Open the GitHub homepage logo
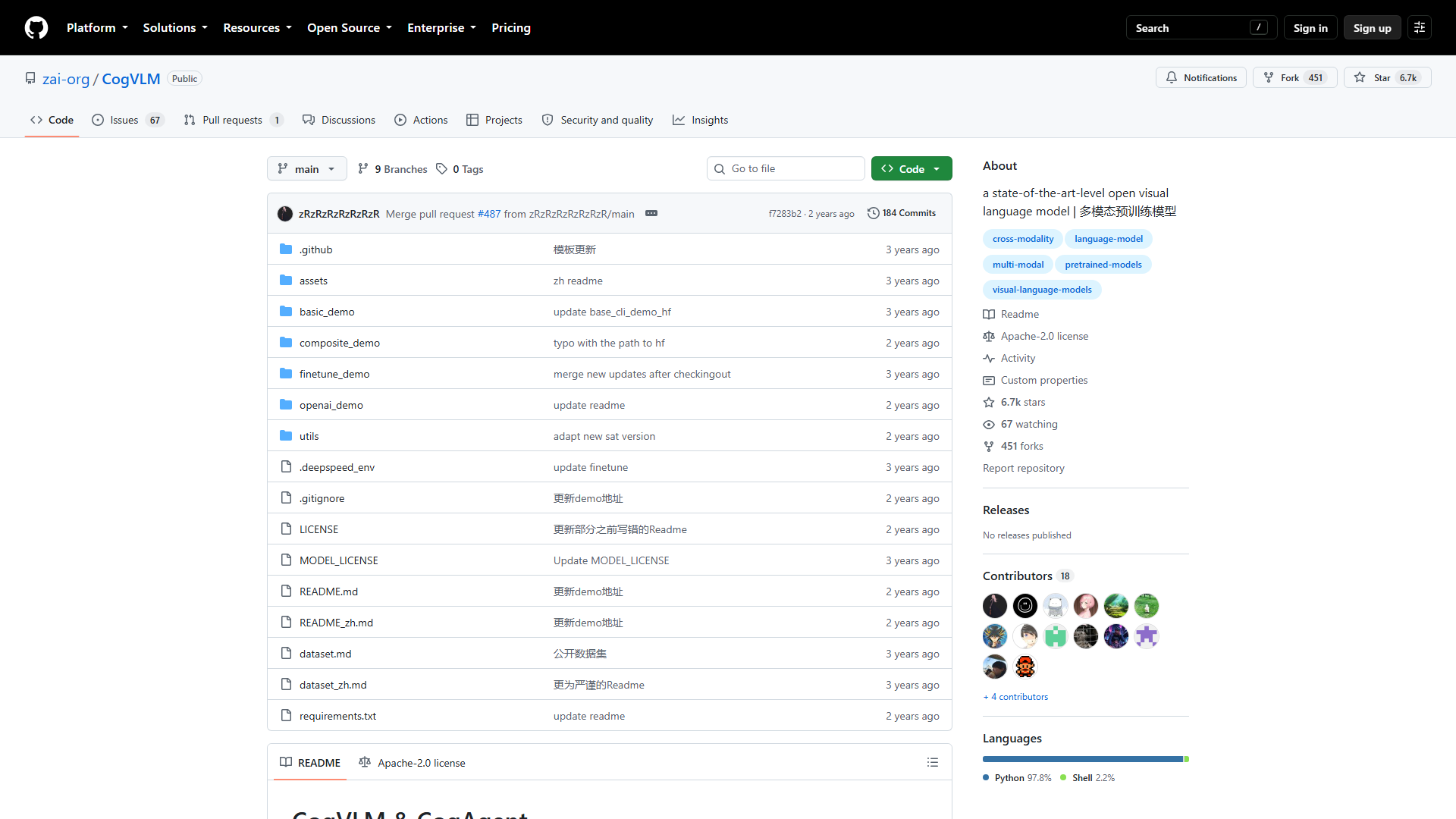1456x819 pixels. pos(36,28)
